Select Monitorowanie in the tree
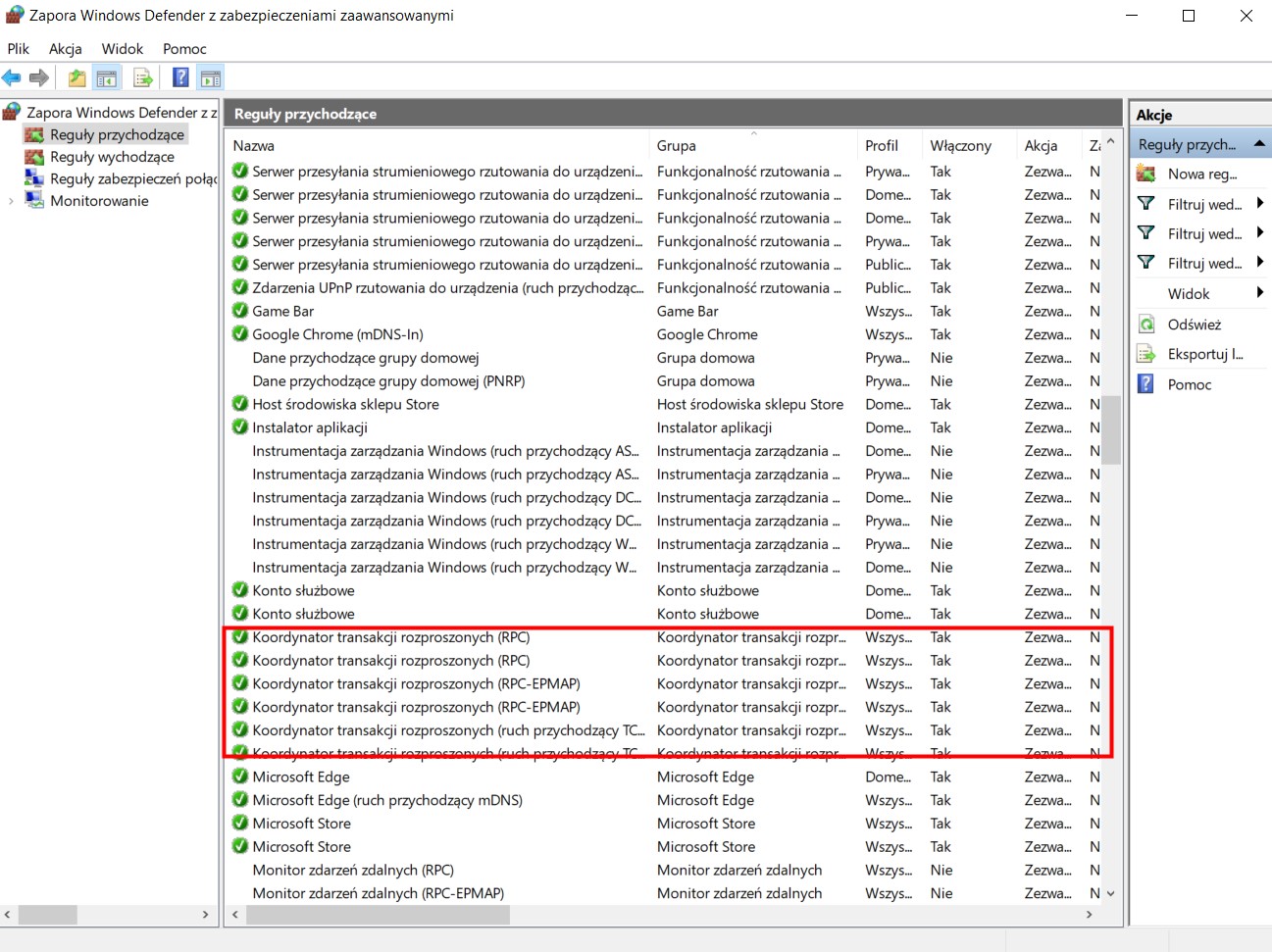This screenshot has height=952, width=1272. click(x=99, y=201)
